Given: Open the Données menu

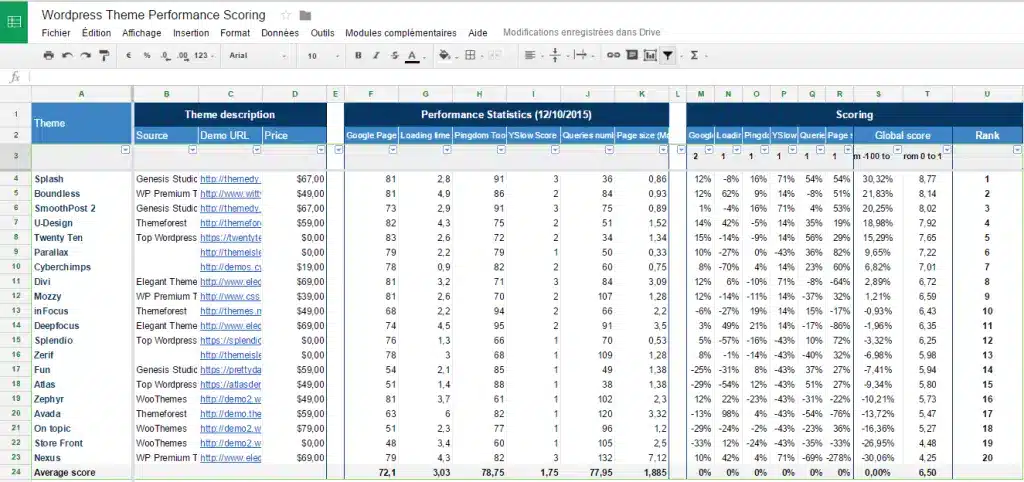Looking at the screenshot, I should click(x=280, y=33).
